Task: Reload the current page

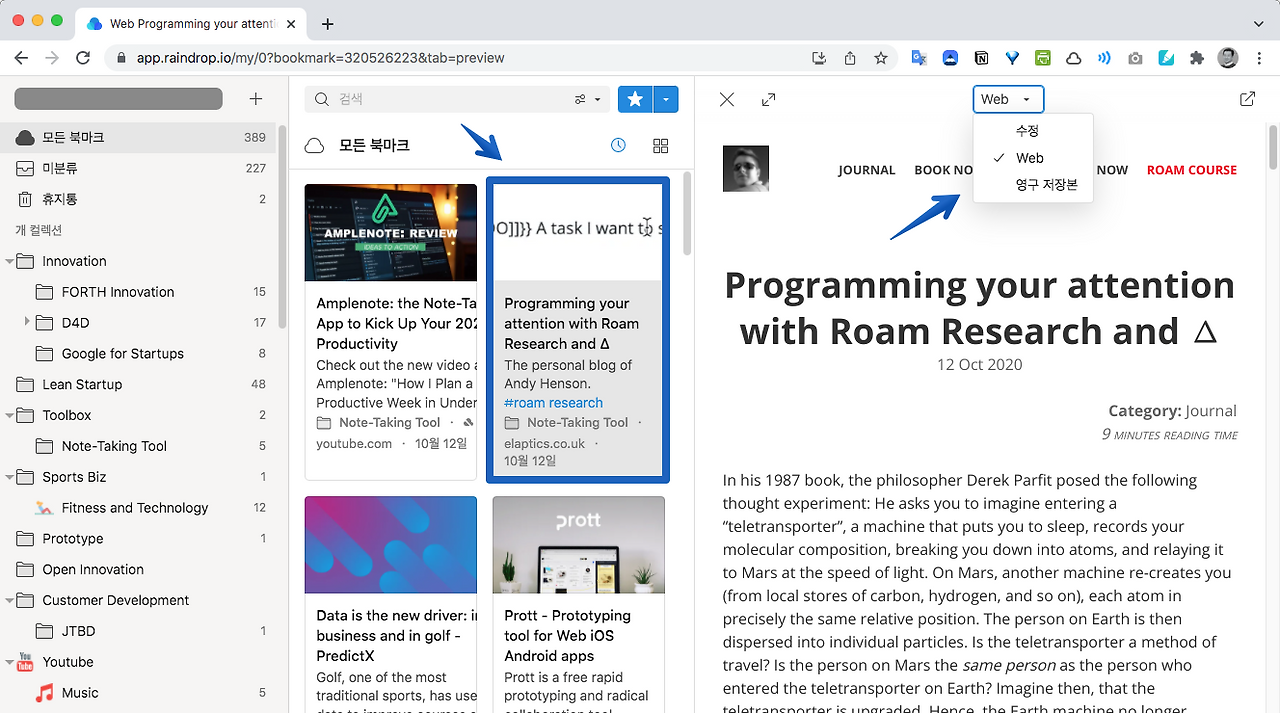Action: pyautogui.click(x=83, y=58)
